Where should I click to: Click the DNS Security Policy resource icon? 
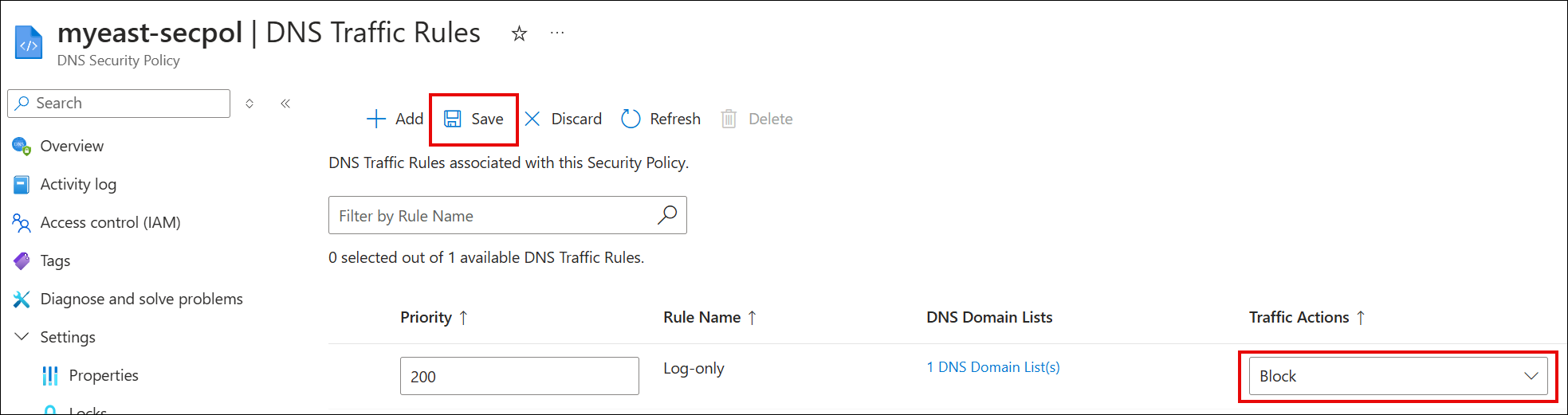coord(29,42)
